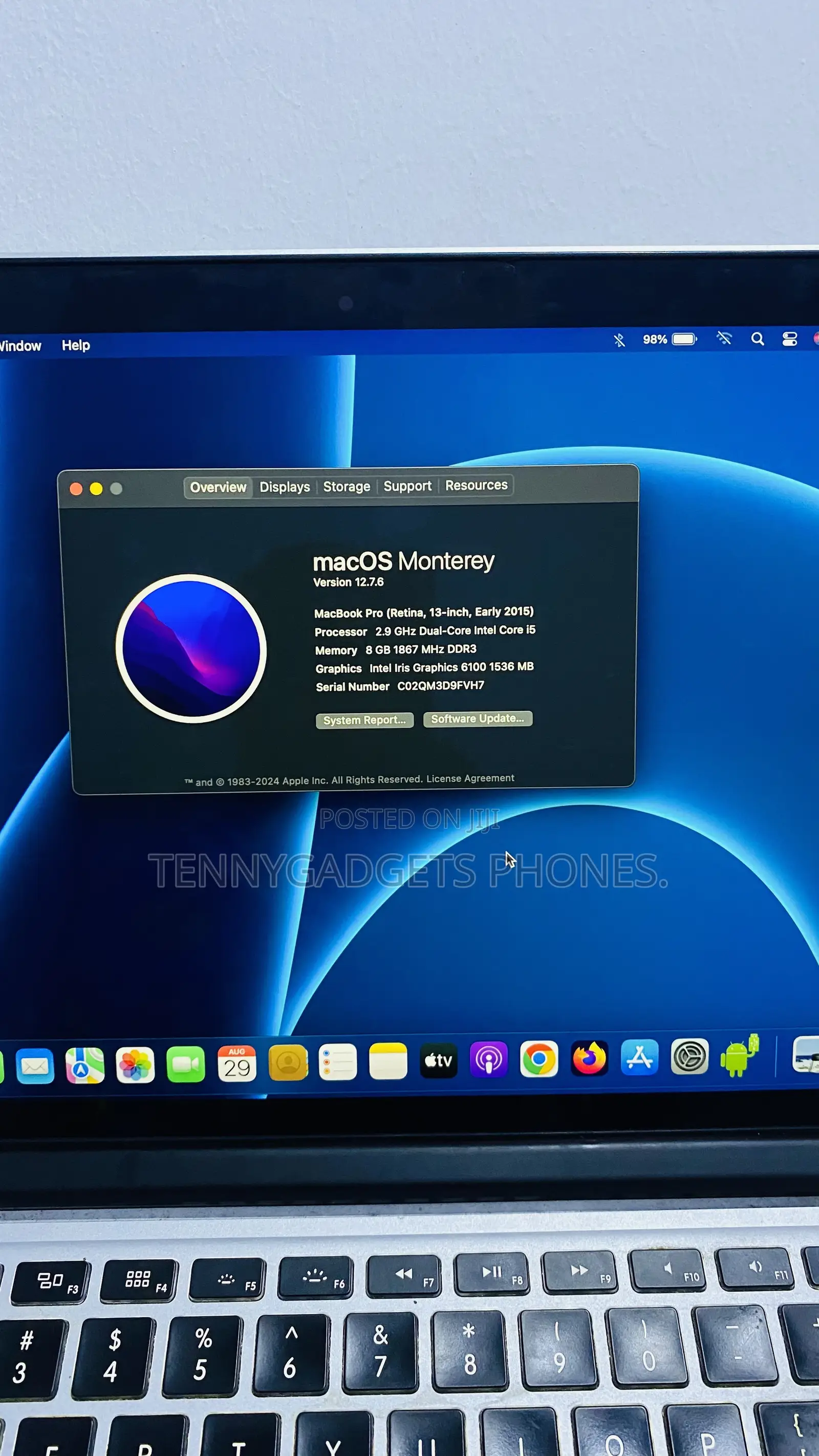The height and width of the screenshot is (1456, 819).
Task: Open the Help menu
Action: coord(76,345)
